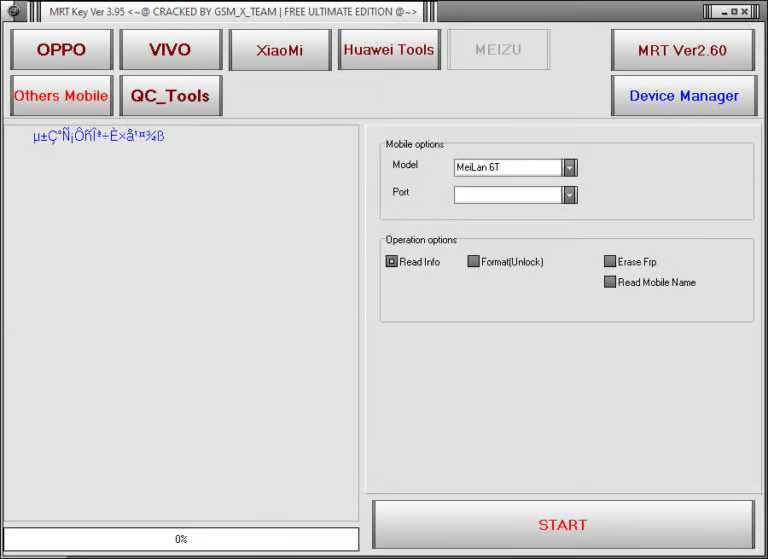The image size is (768, 559).
Task: Open Others Mobile section
Action: (x=61, y=96)
